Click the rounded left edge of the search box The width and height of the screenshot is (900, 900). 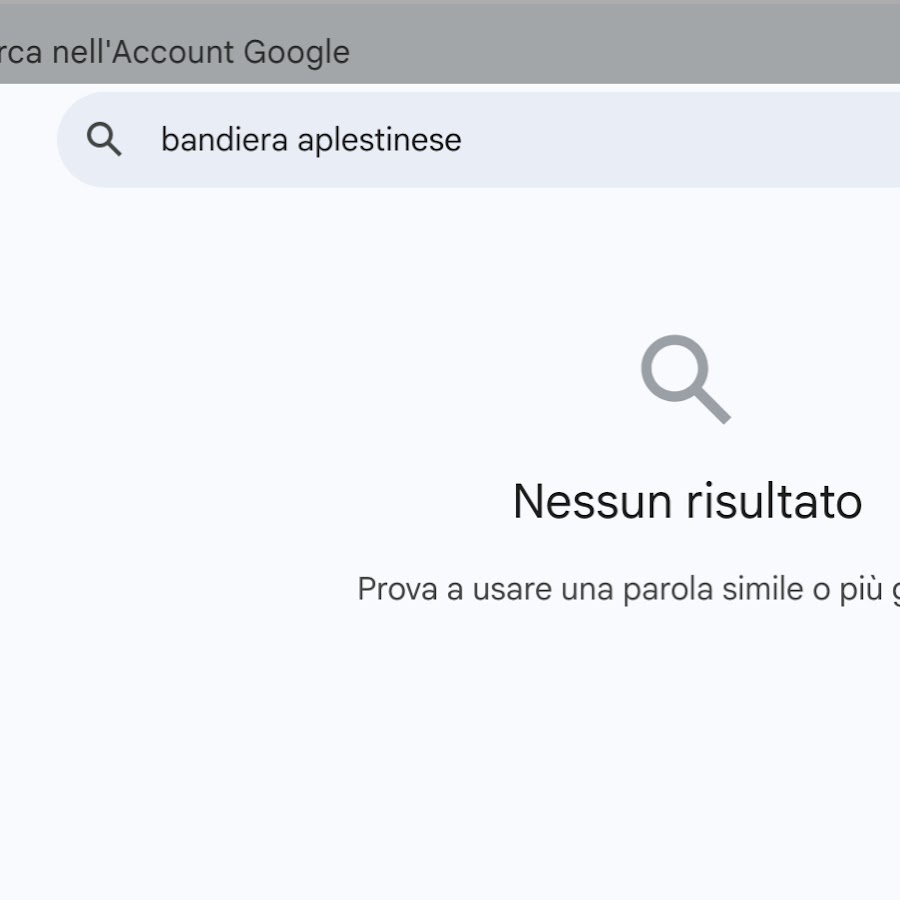pos(72,139)
